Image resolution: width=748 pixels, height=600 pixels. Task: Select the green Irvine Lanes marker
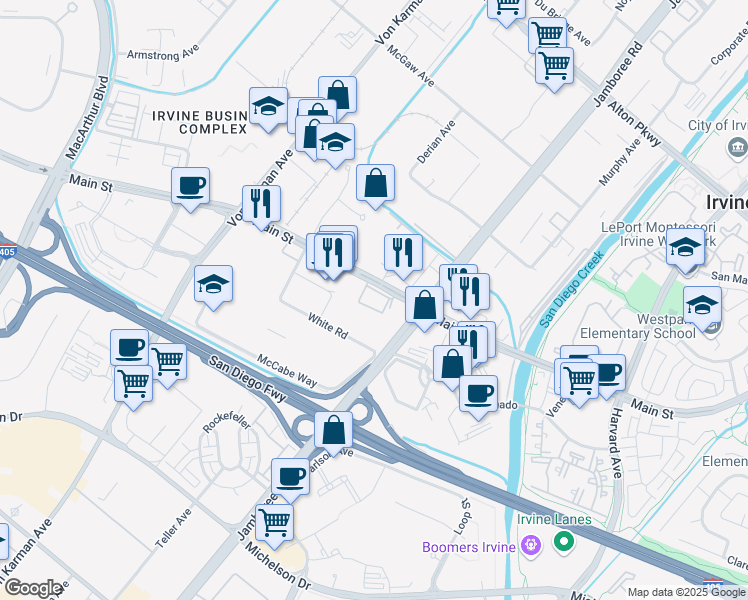(x=563, y=542)
